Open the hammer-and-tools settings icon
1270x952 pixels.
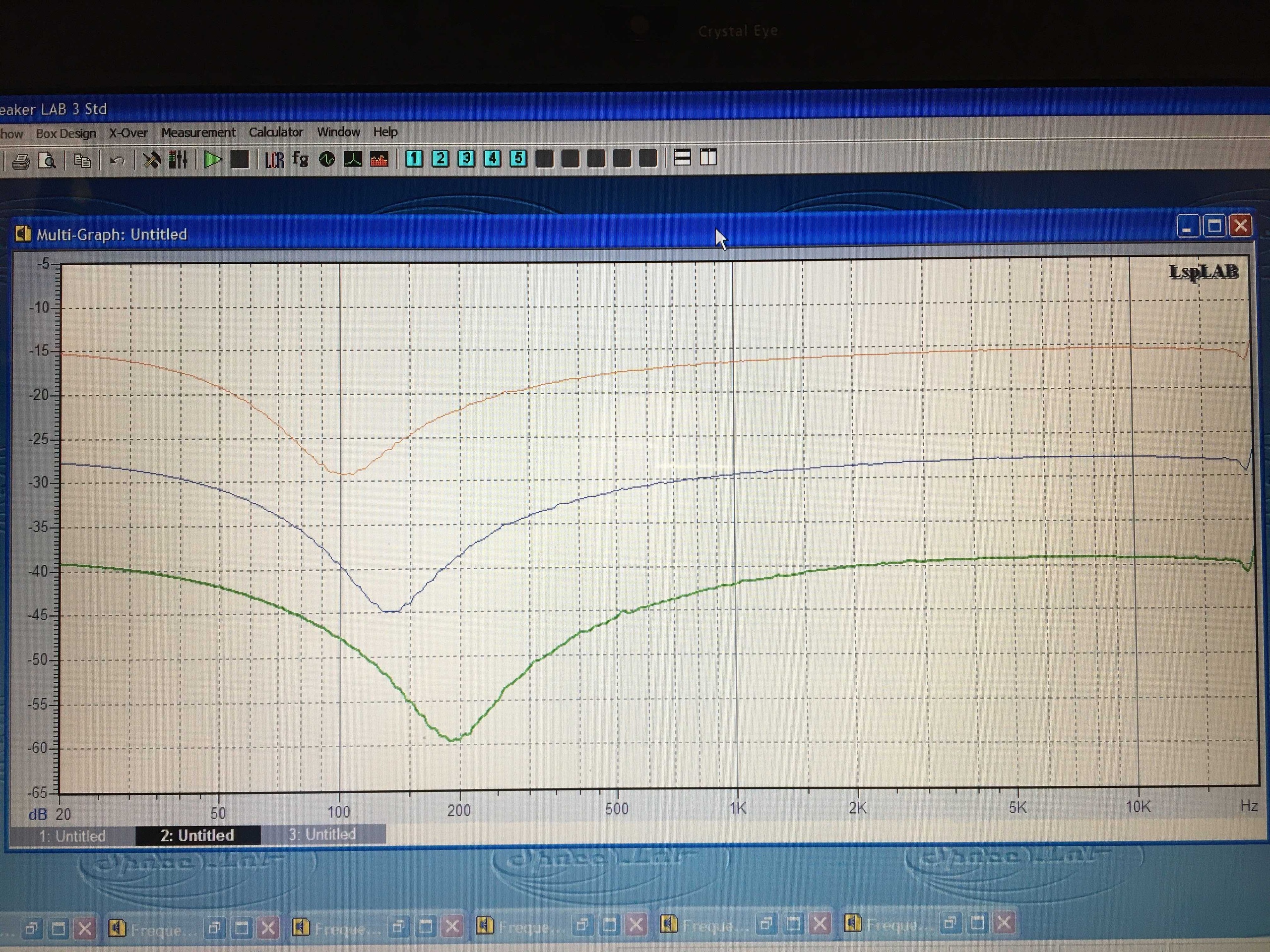(152, 160)
